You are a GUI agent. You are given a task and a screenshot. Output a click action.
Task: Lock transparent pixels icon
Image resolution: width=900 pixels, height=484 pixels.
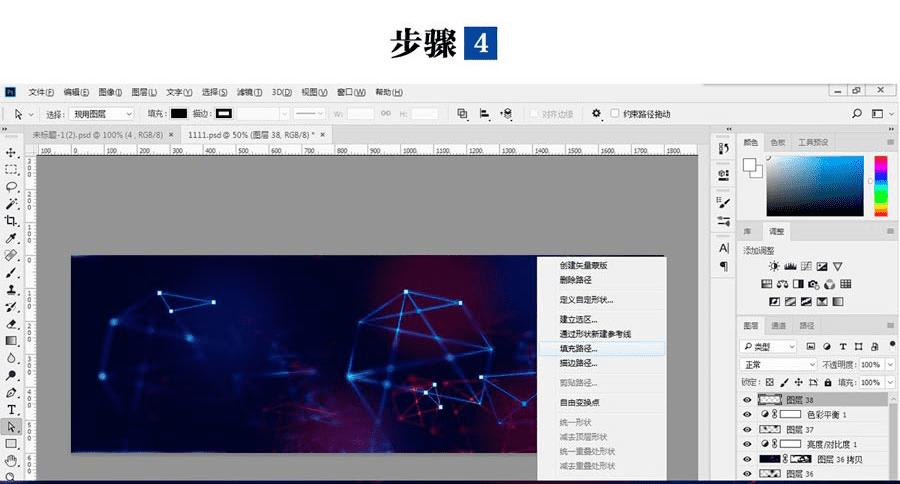(770, 382)
